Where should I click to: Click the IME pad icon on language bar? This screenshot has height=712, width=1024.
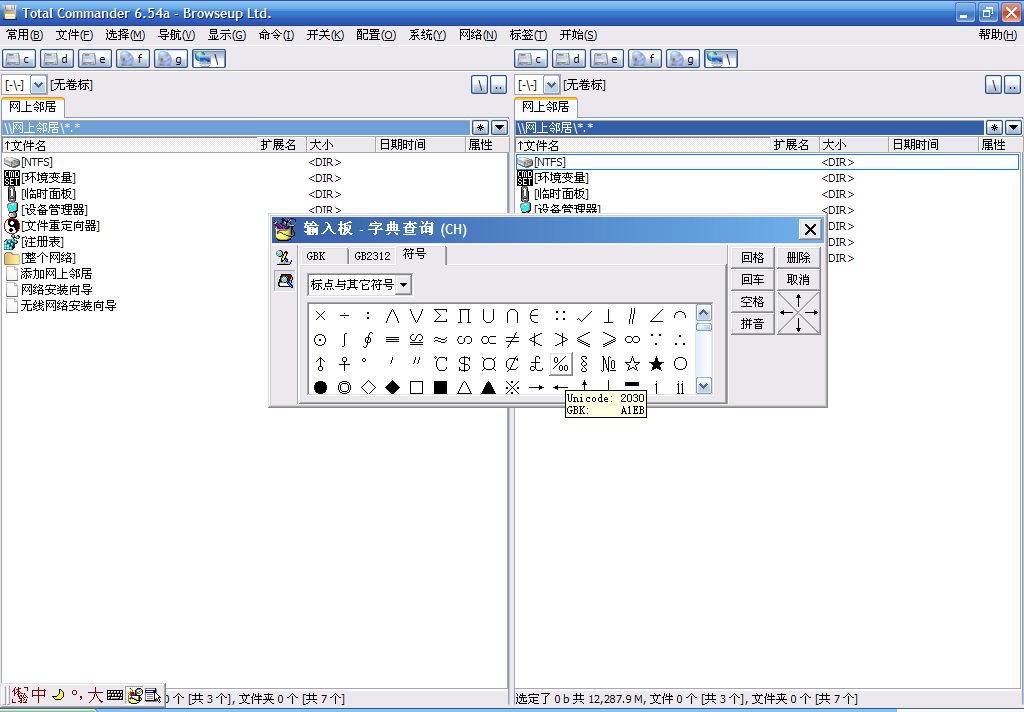tap(135, 695)
